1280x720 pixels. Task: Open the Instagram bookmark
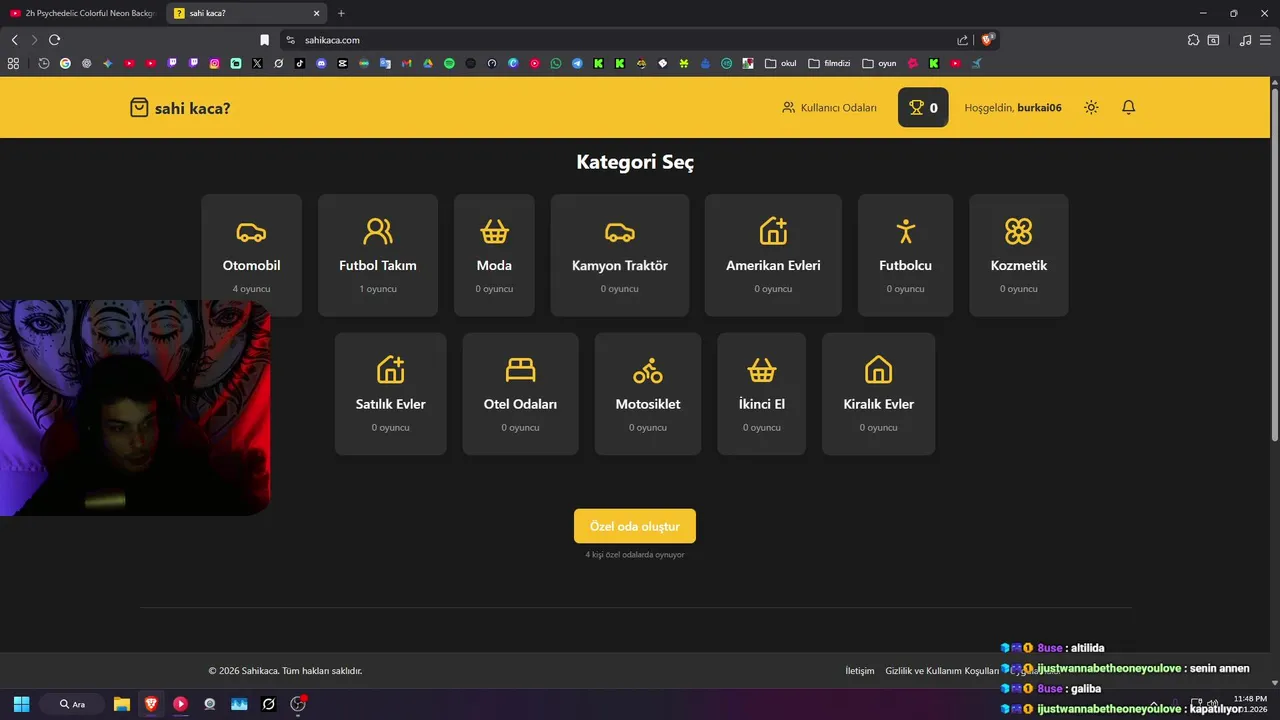point(214,63)
